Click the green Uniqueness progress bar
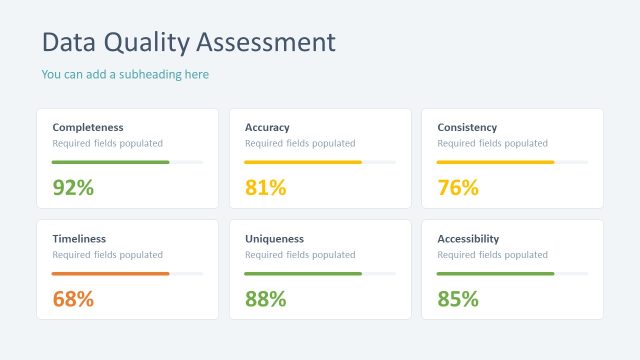Screen dimensions: 640x360 pos(303,273)
